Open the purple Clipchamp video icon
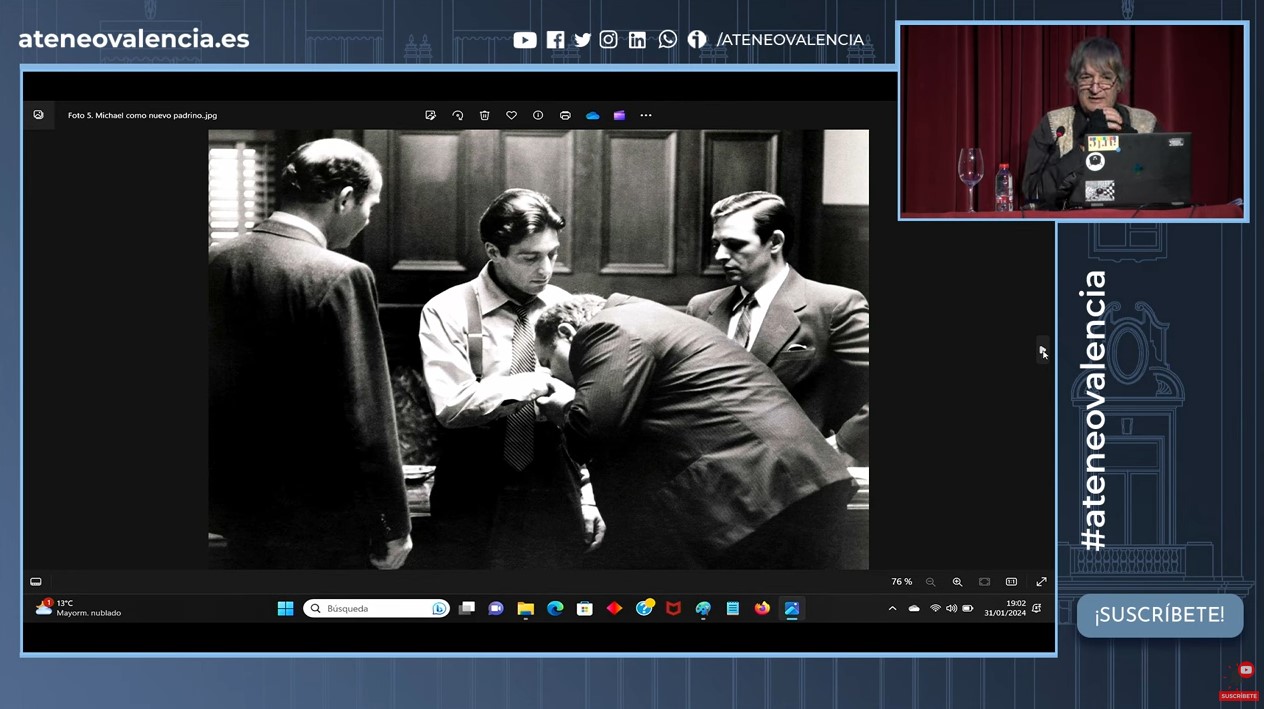Viewport: 1264px width, 709px height. (619, 115)
